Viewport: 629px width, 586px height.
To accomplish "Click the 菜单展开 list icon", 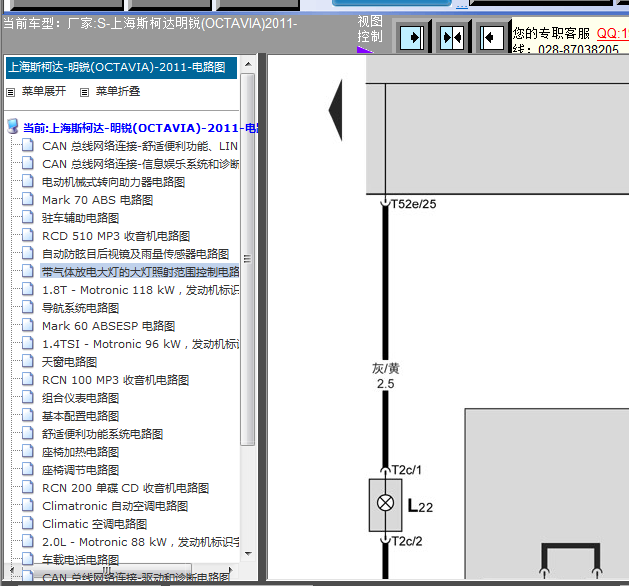I will [11, 92].
